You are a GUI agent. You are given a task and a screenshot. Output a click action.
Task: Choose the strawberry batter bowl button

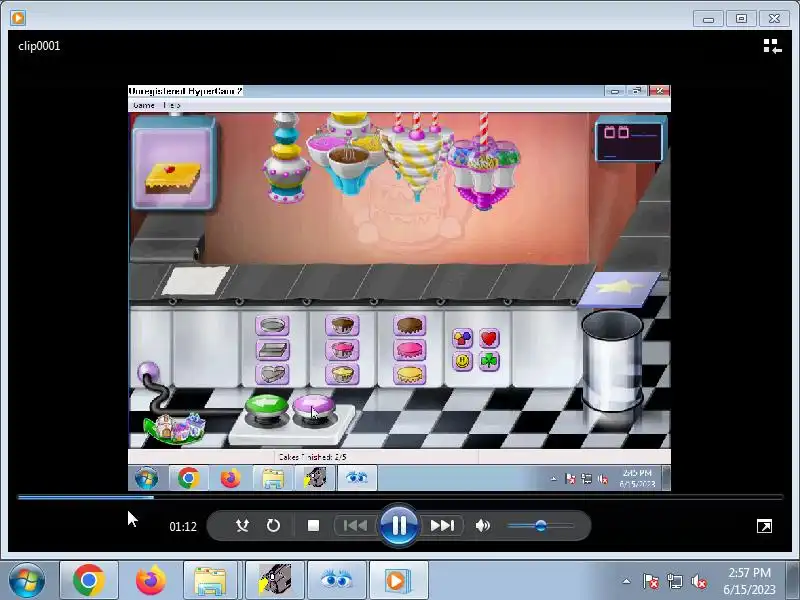click(342, 350)
